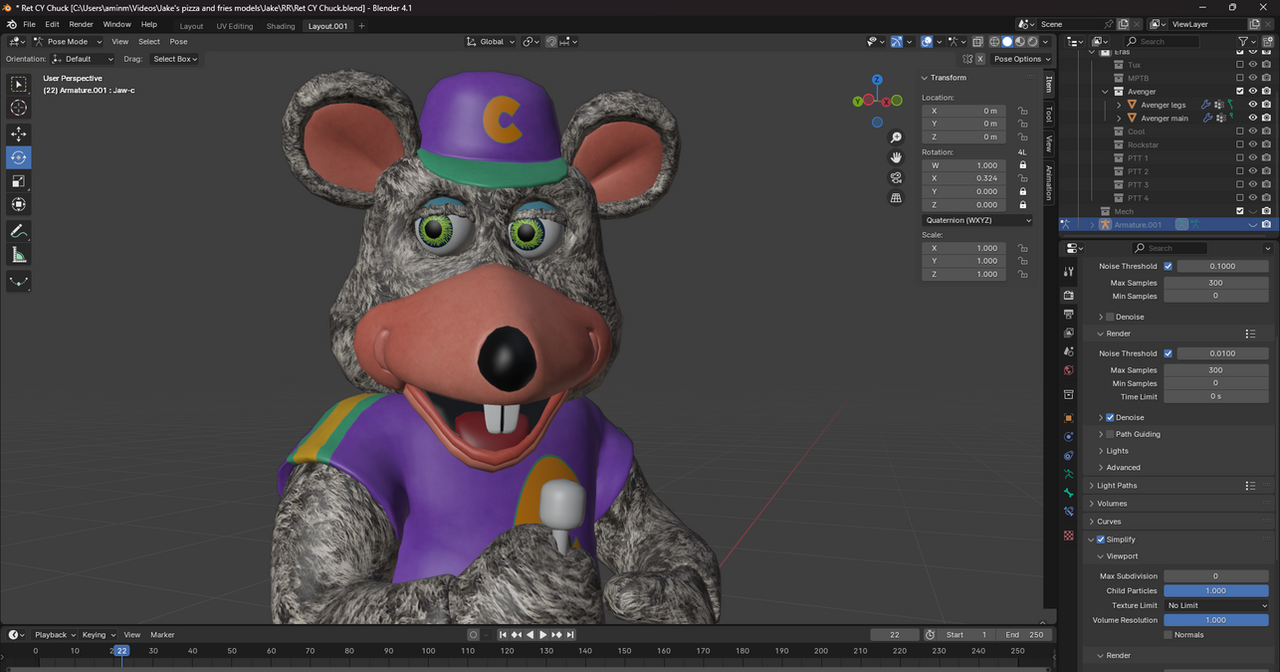The image size is (1280, 672).
Task: Select the Breakdowner pose tool
Action: 19,281
